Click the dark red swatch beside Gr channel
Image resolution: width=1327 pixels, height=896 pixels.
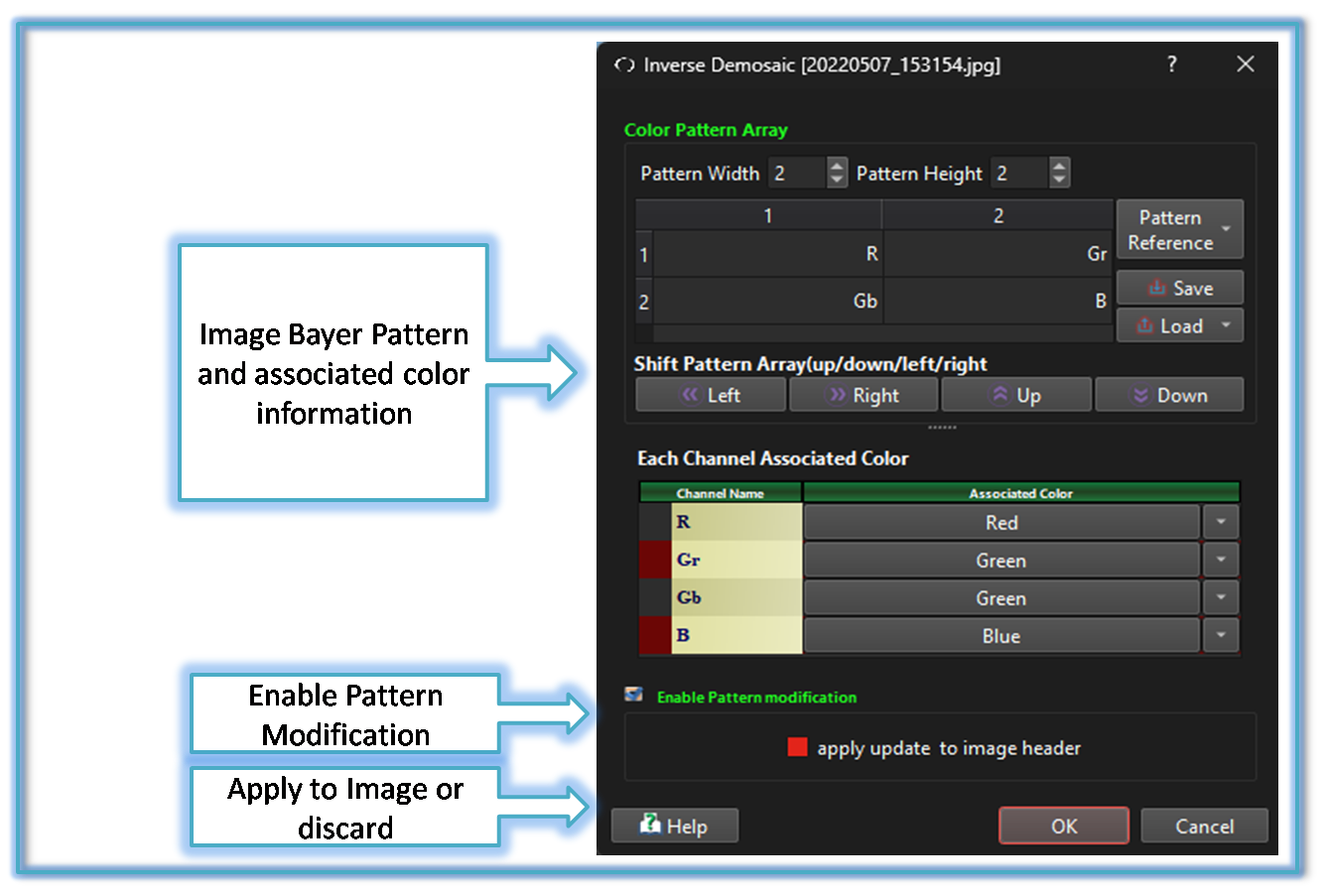[655, 560]
